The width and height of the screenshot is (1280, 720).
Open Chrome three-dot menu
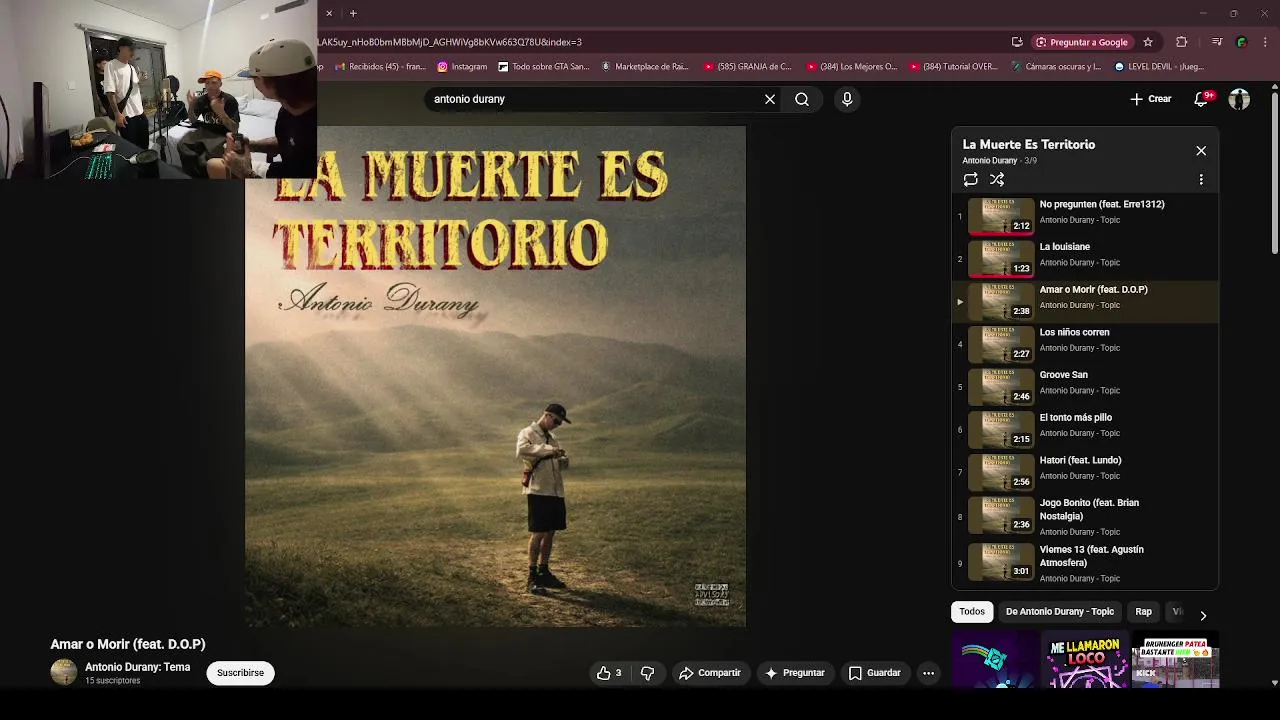[x=1266, y=42]
